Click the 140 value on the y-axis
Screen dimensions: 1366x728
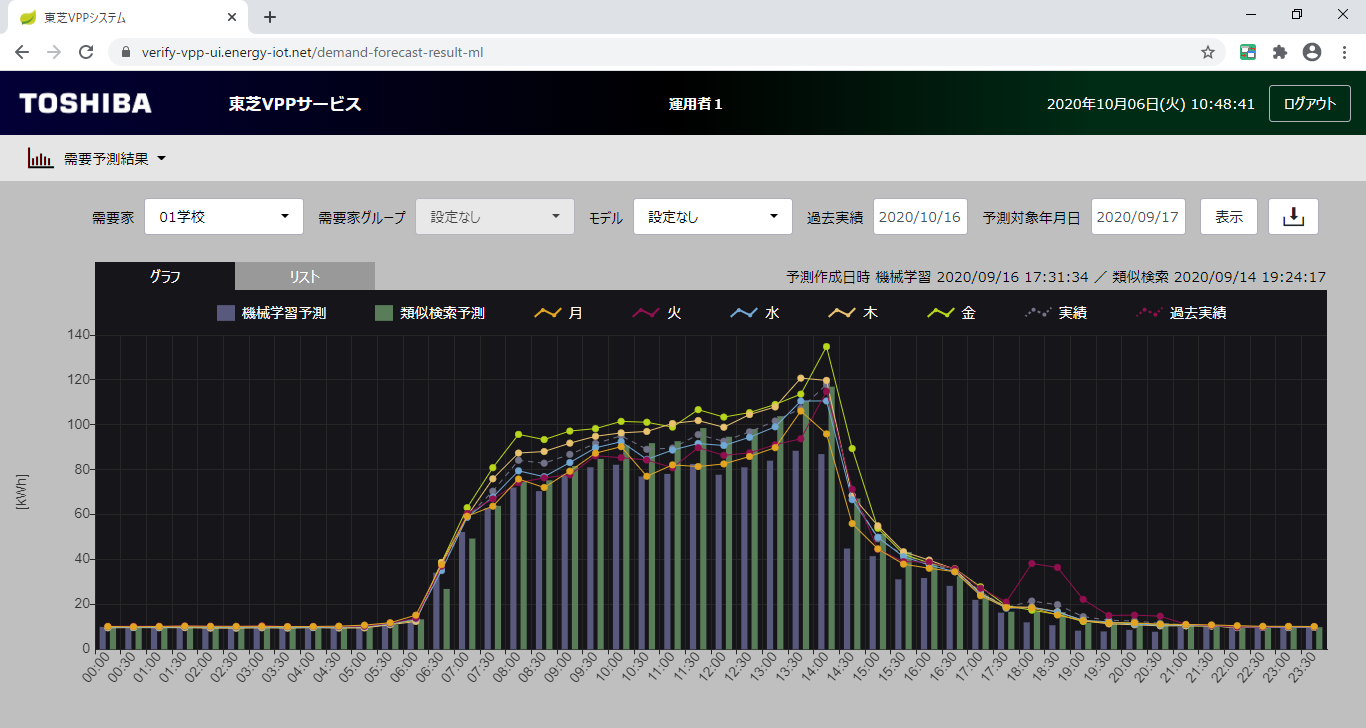coord(77,335)
